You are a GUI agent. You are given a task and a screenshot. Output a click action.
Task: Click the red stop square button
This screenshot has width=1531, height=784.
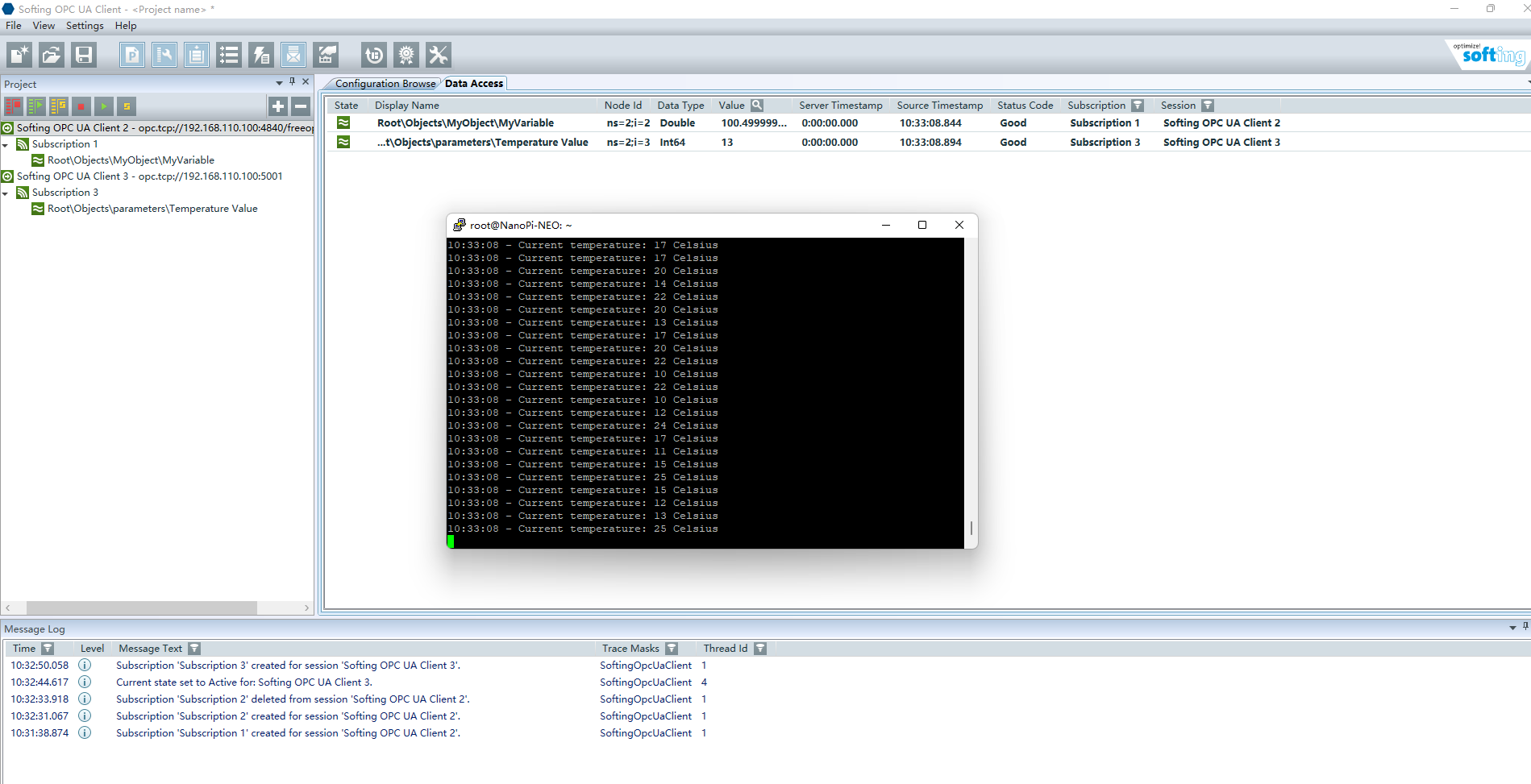(81, 106)
